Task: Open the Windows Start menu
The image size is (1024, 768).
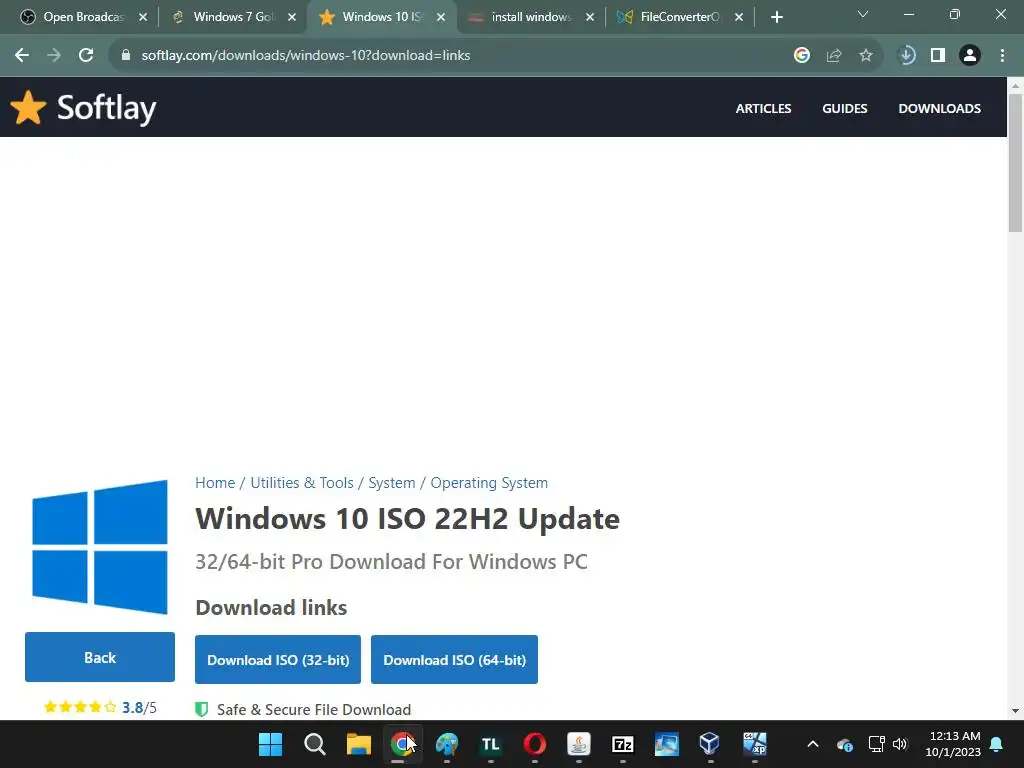Action: (270, 744)
